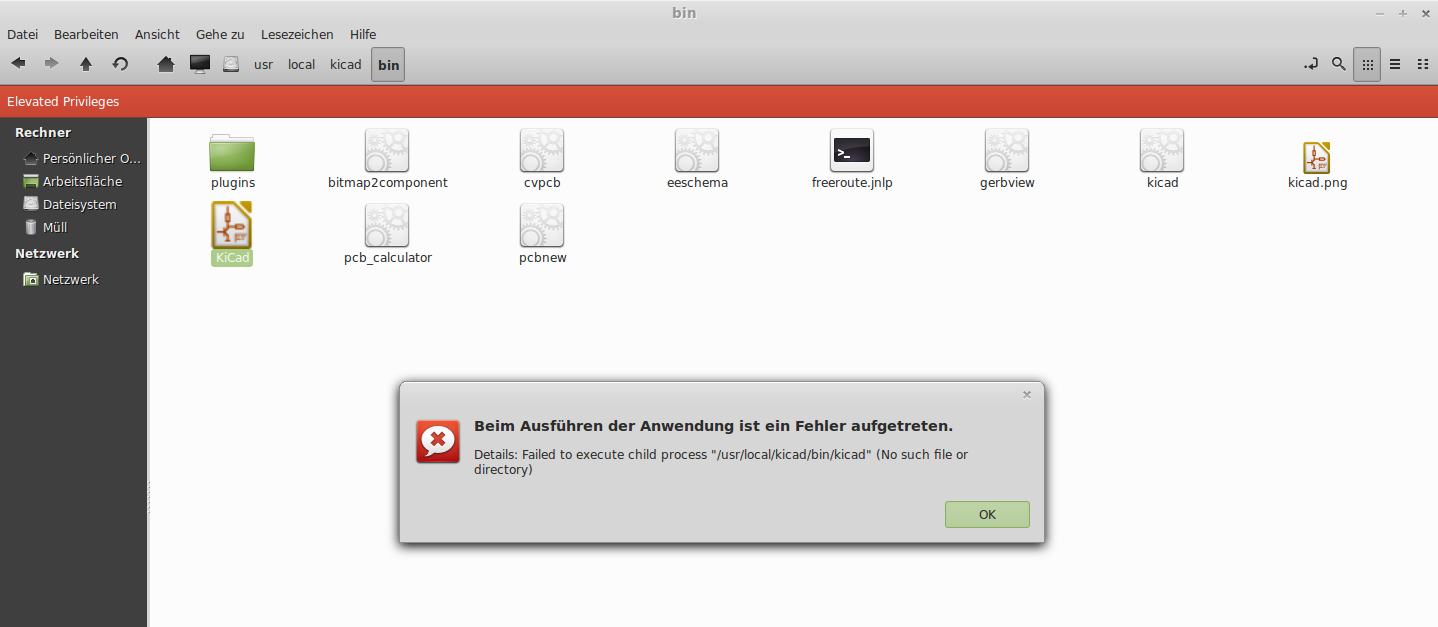Open the search magnifier
Image resolution: width=1438 pixels, height=627 pixels.
(1339, 64)
